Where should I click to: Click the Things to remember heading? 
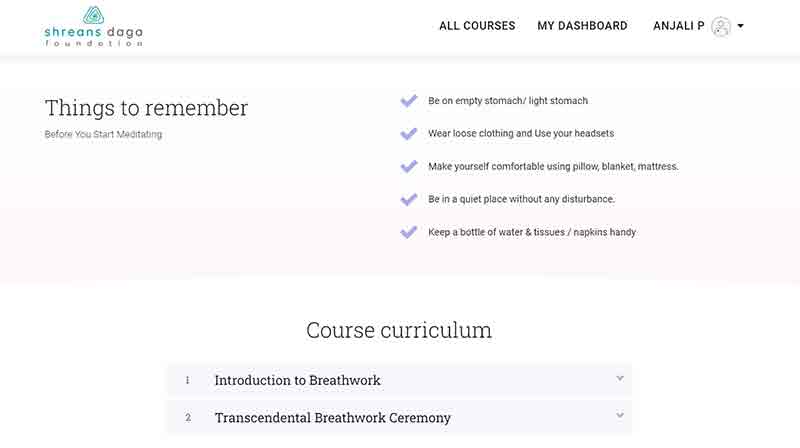tap(146, 108)
